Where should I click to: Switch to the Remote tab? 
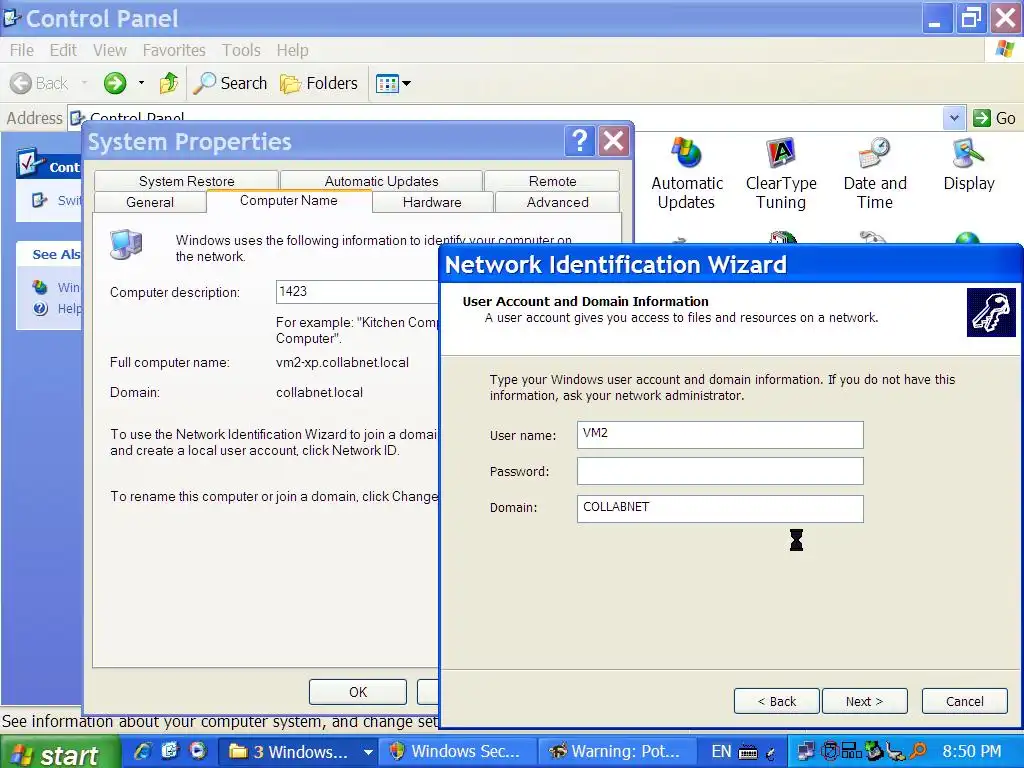pyautogui.click(x=552, y=181)
